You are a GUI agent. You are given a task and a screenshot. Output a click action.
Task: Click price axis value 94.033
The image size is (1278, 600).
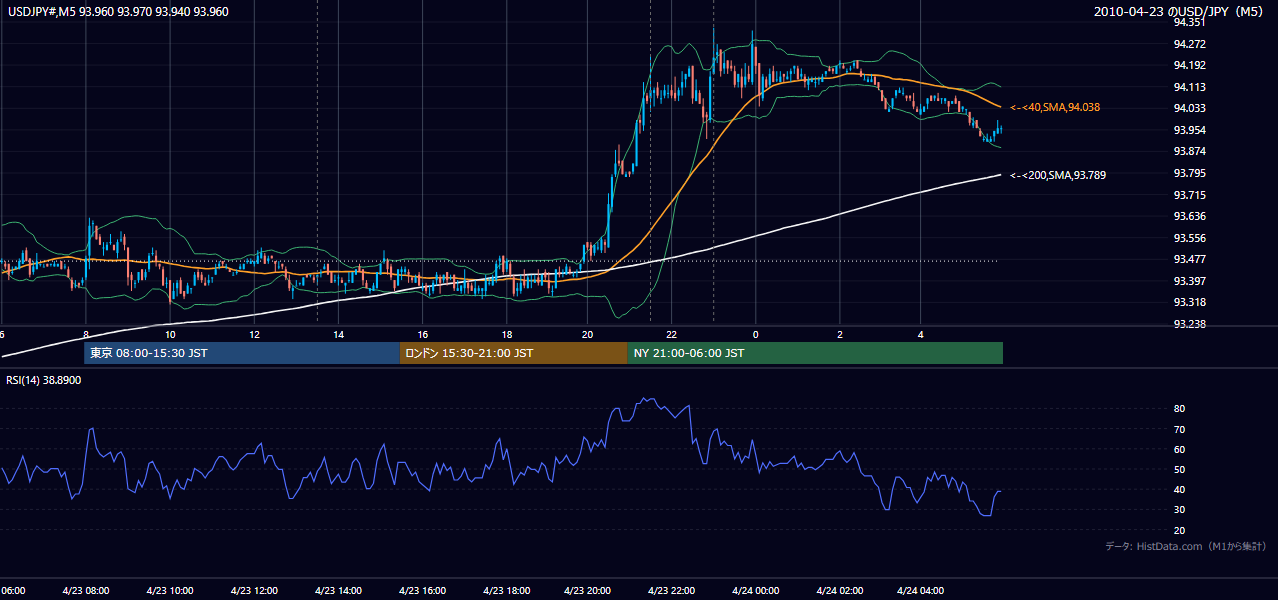click(1188, 108)
